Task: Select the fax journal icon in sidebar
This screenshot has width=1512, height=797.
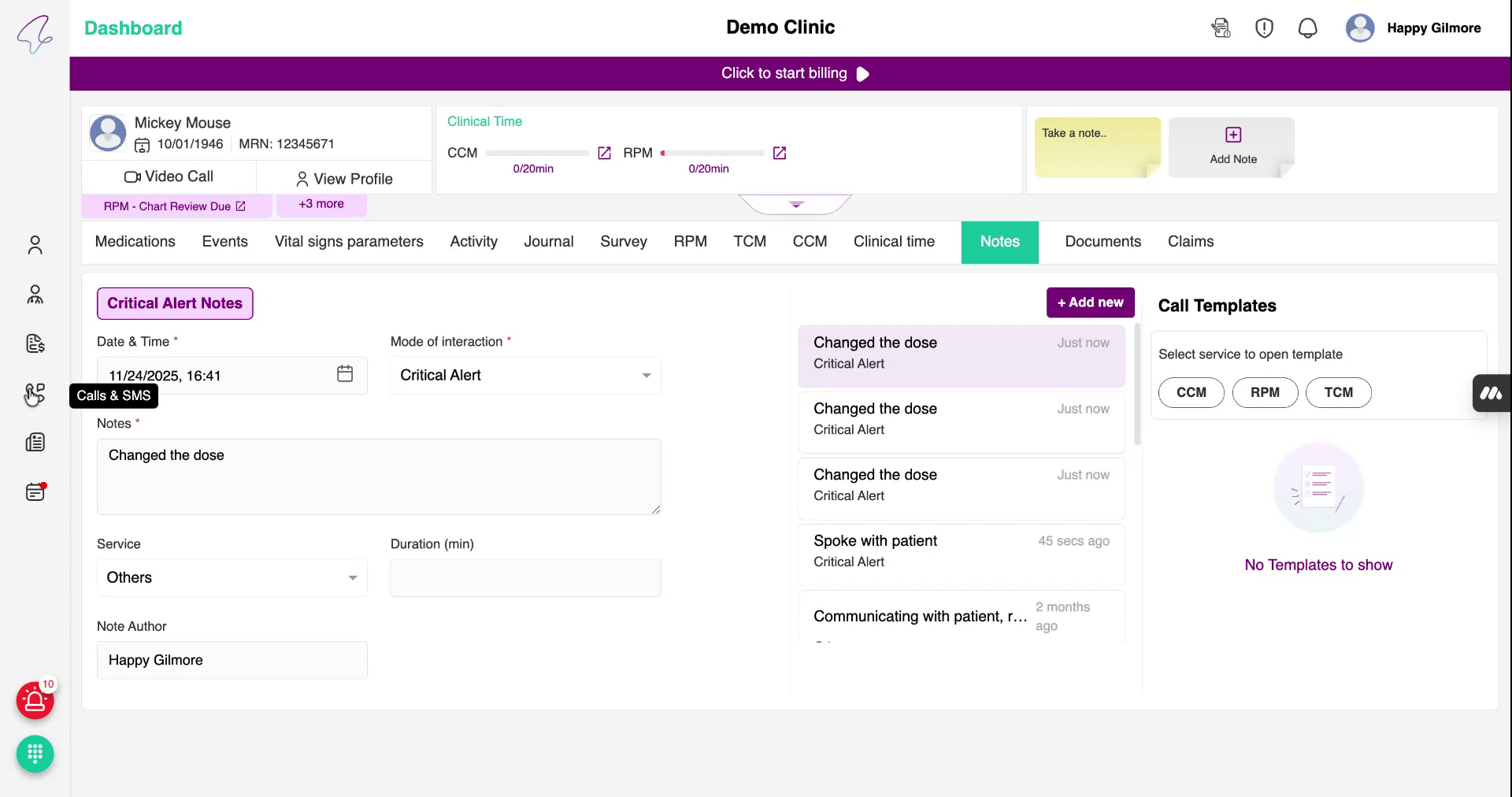Action: (x=35, y=443)
